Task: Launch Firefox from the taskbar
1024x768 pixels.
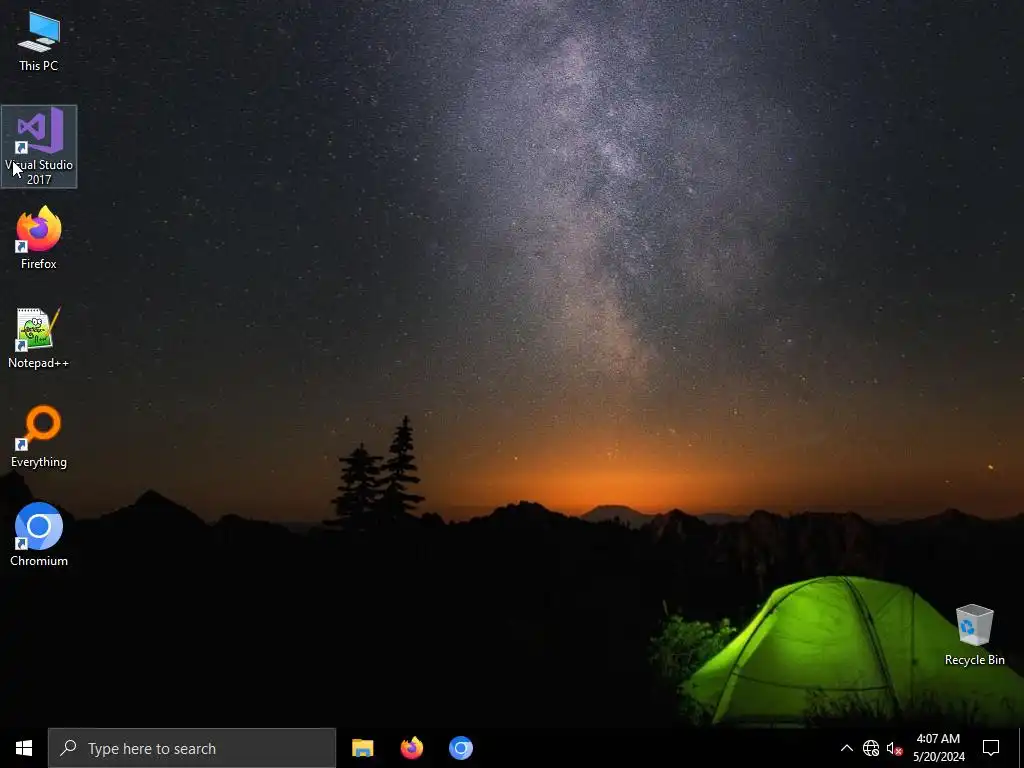Action: click(x=411, y=748)
